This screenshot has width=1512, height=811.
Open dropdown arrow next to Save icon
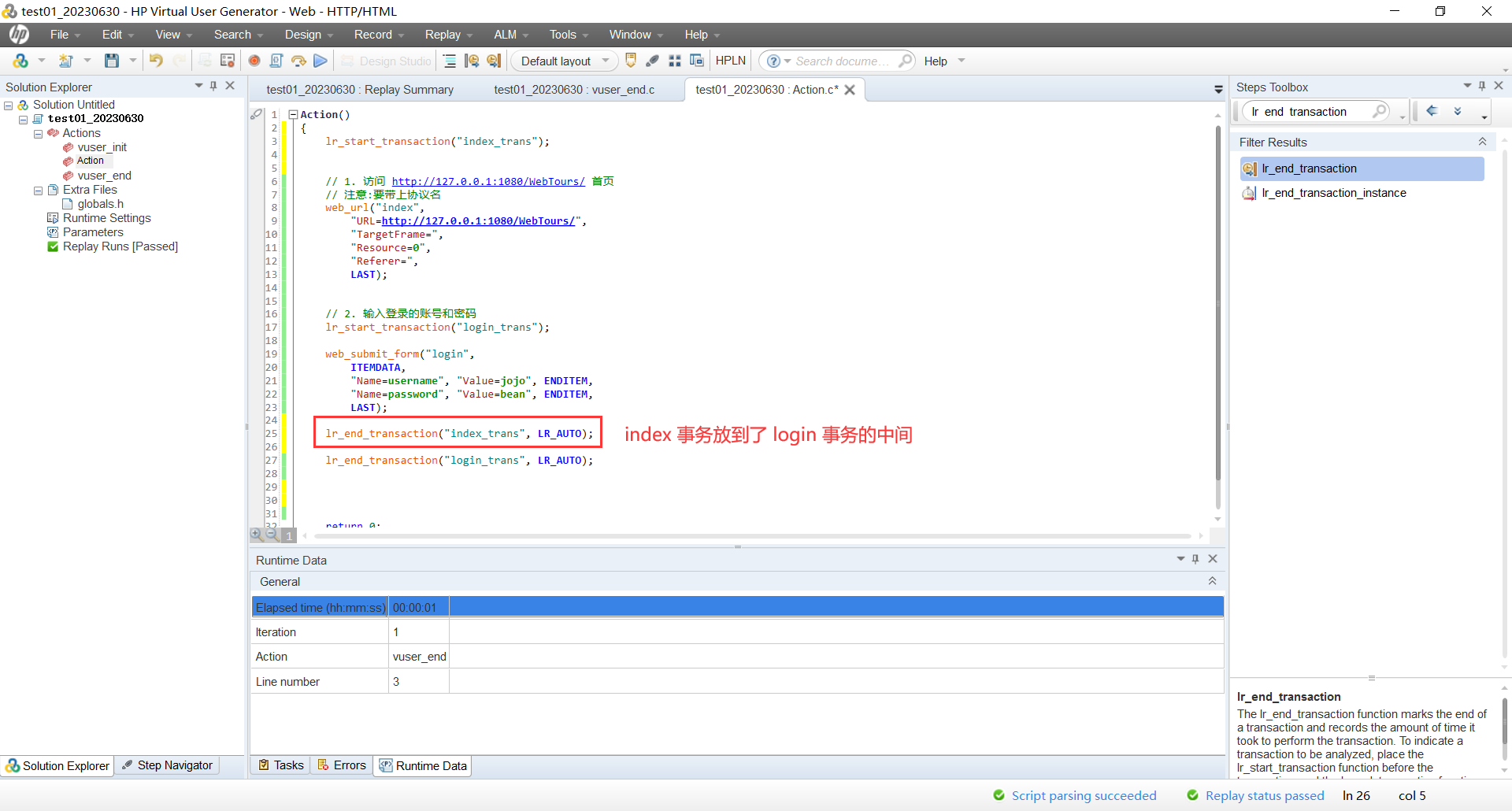coord(132,61)
